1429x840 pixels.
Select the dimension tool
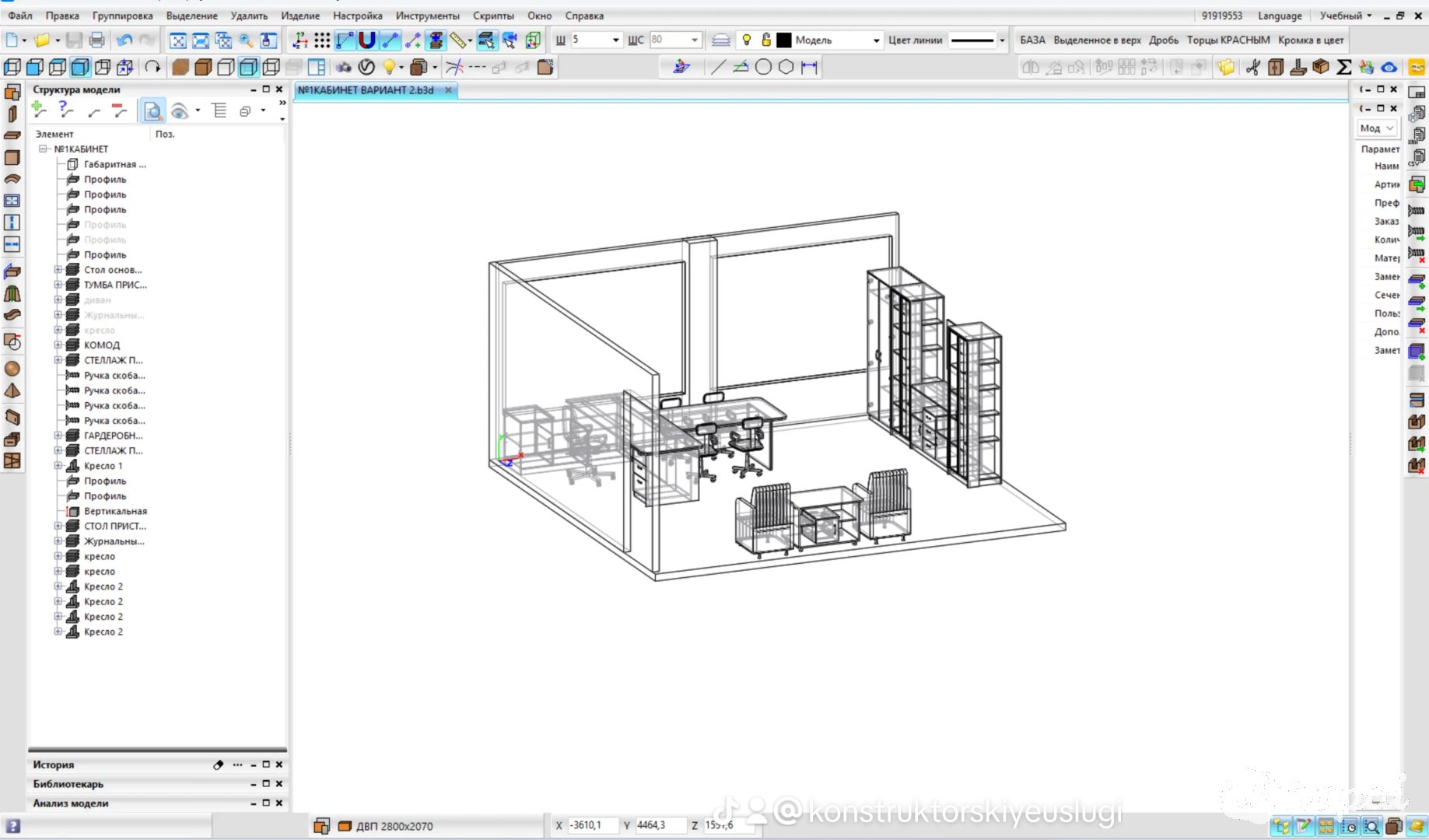[x=809, y=67]
